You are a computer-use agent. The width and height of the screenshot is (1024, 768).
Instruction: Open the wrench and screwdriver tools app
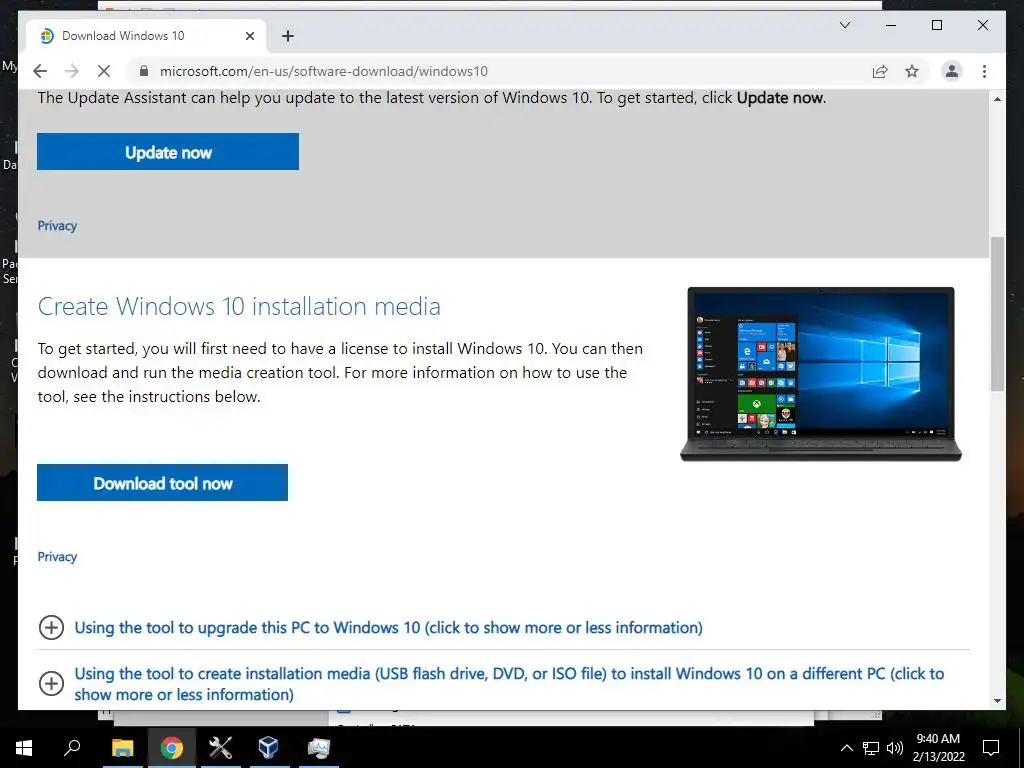220,748
